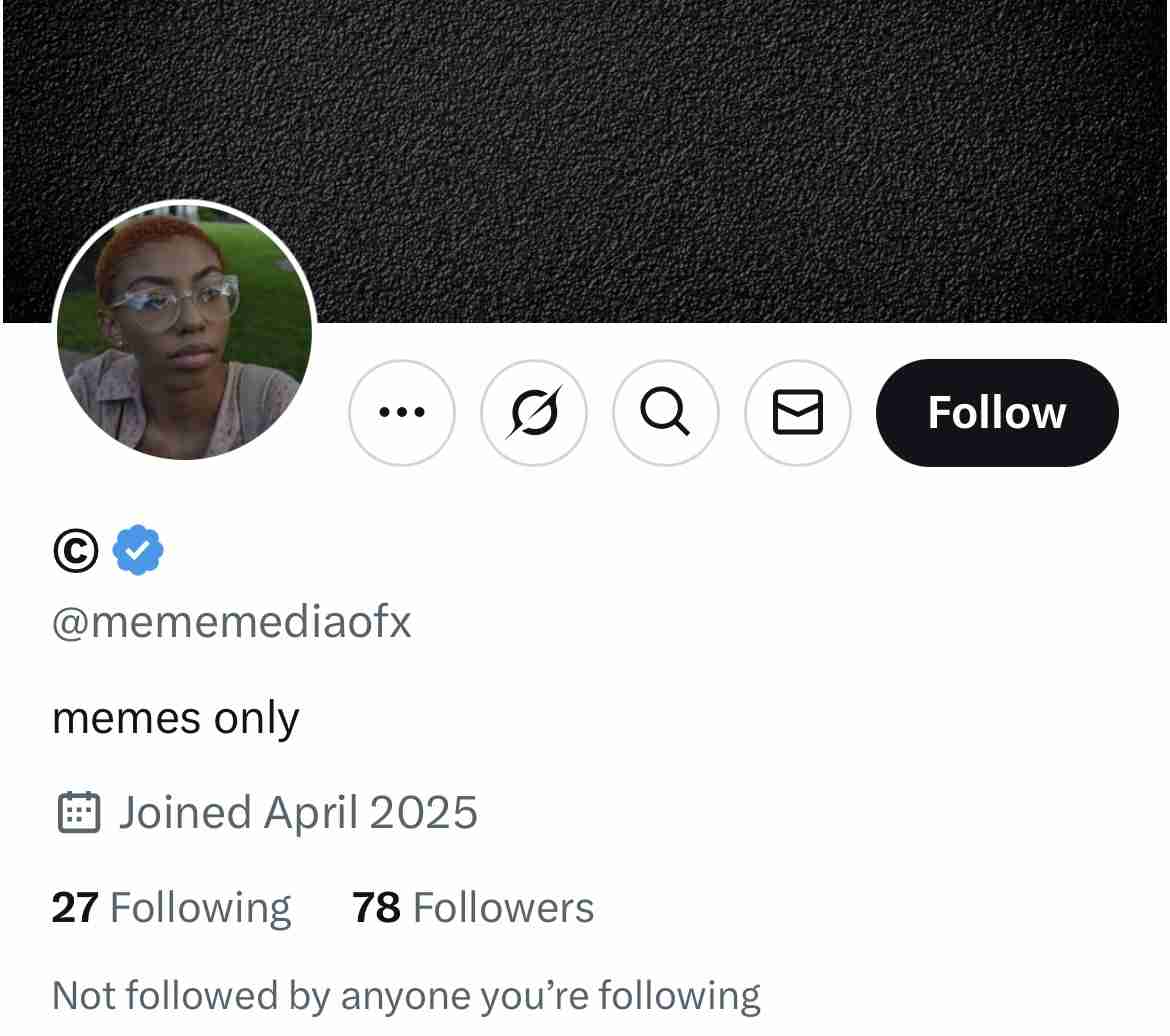Image resolution: width=1170 pixels, height=1036 pixels.
Task: Click the word "Followers" label
Action: [x=503, y=908]
